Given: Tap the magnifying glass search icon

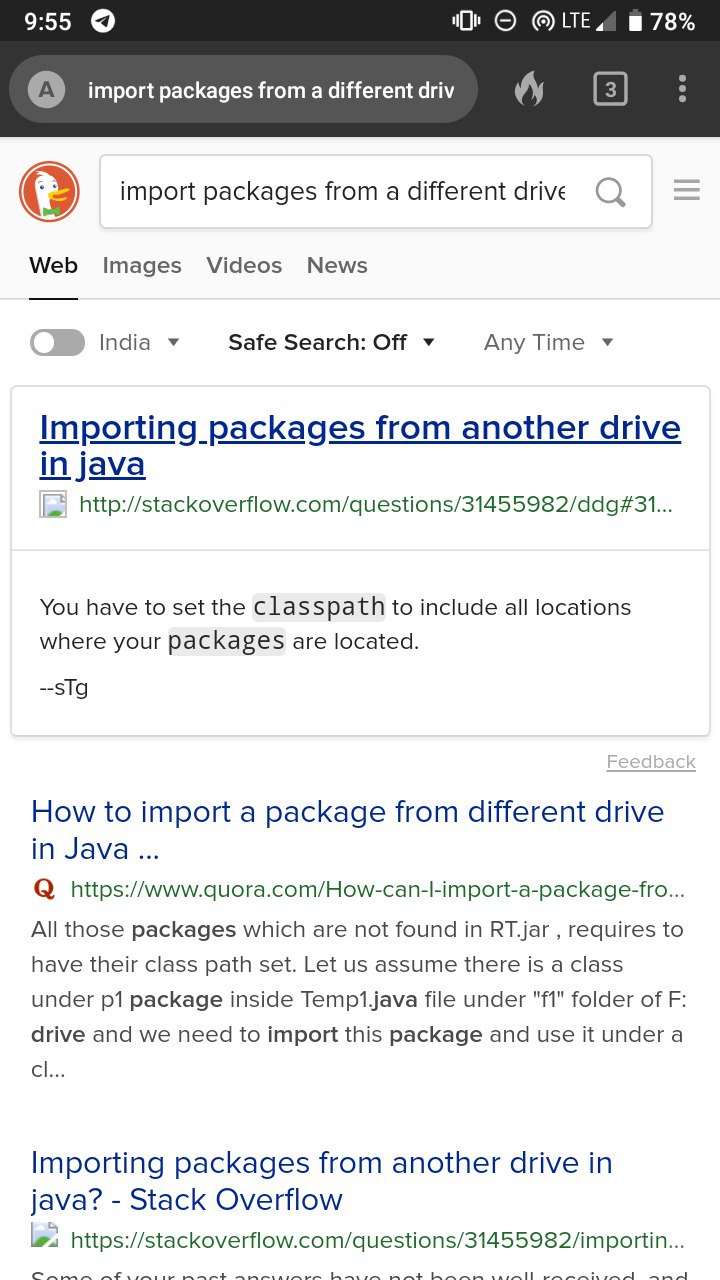Looking at the screenshot, I should pos(610,191).
